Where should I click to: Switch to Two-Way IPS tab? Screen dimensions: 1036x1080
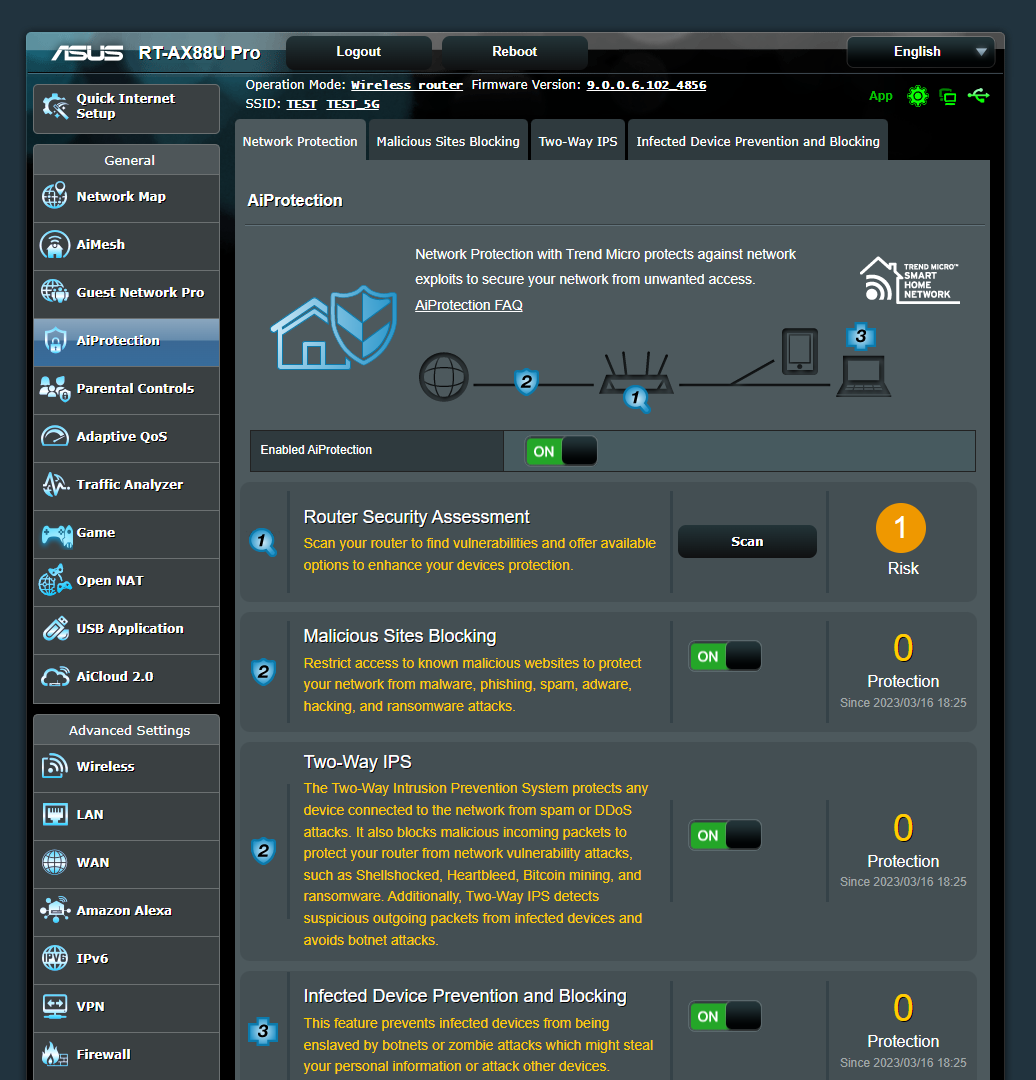tap(578, 141)
